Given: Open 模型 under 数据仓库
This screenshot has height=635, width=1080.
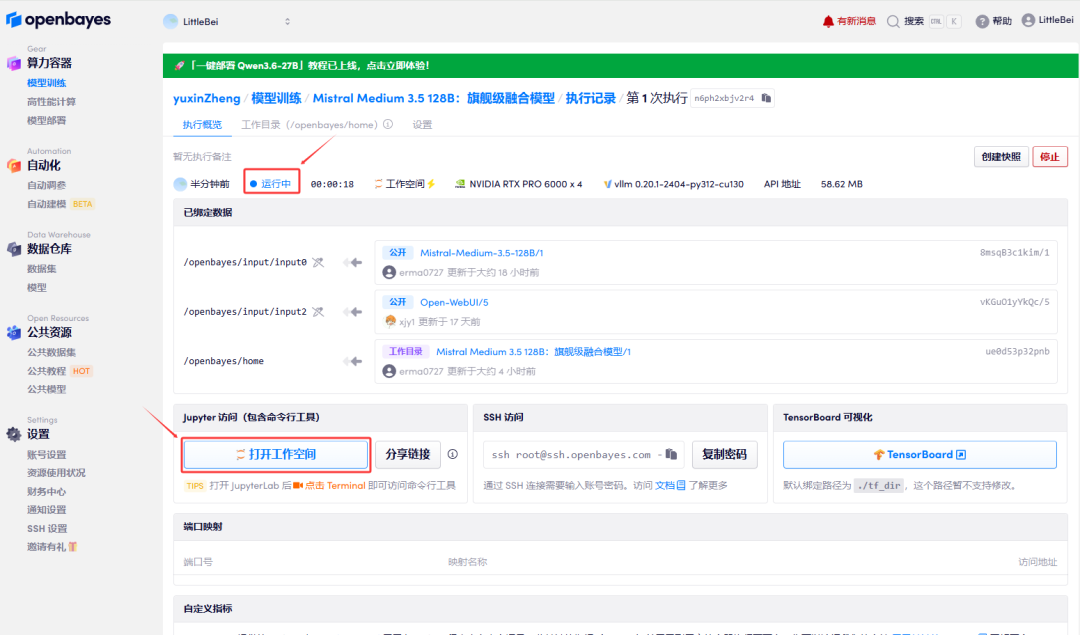Looking at the screenshot, I should tap(37, 287).
